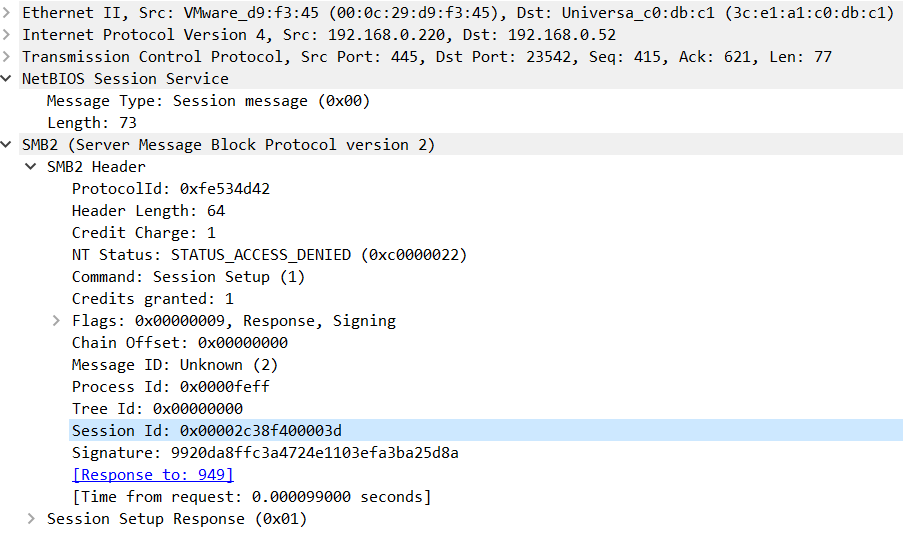Image resolution: width=903 pixels, height=534 pixels.
Task: Select Credits granted: 1 row
Action: point(153,299)
